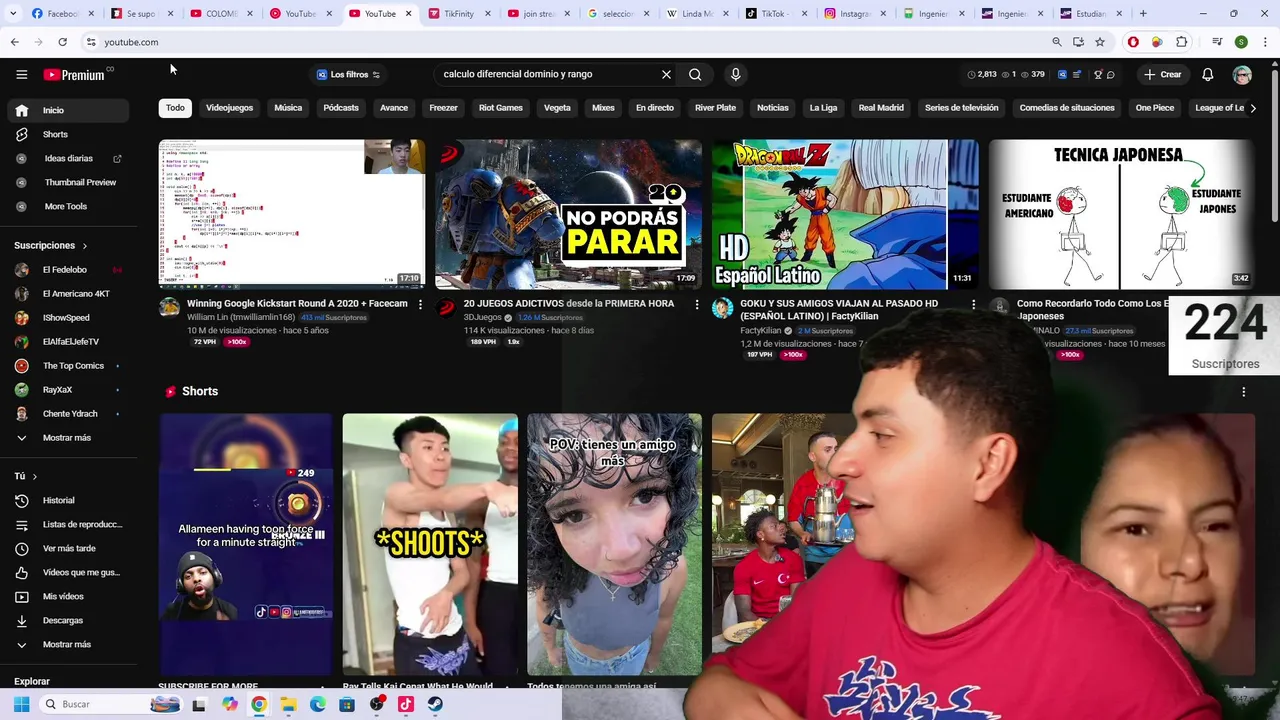Open the new browser tab button

coord(1143,14)
